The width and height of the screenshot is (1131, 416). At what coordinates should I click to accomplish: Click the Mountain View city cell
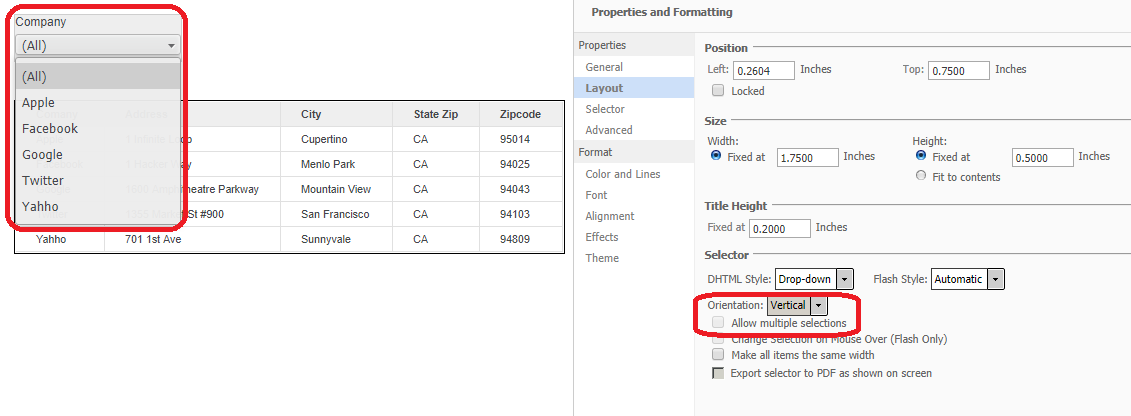(336, 190)
